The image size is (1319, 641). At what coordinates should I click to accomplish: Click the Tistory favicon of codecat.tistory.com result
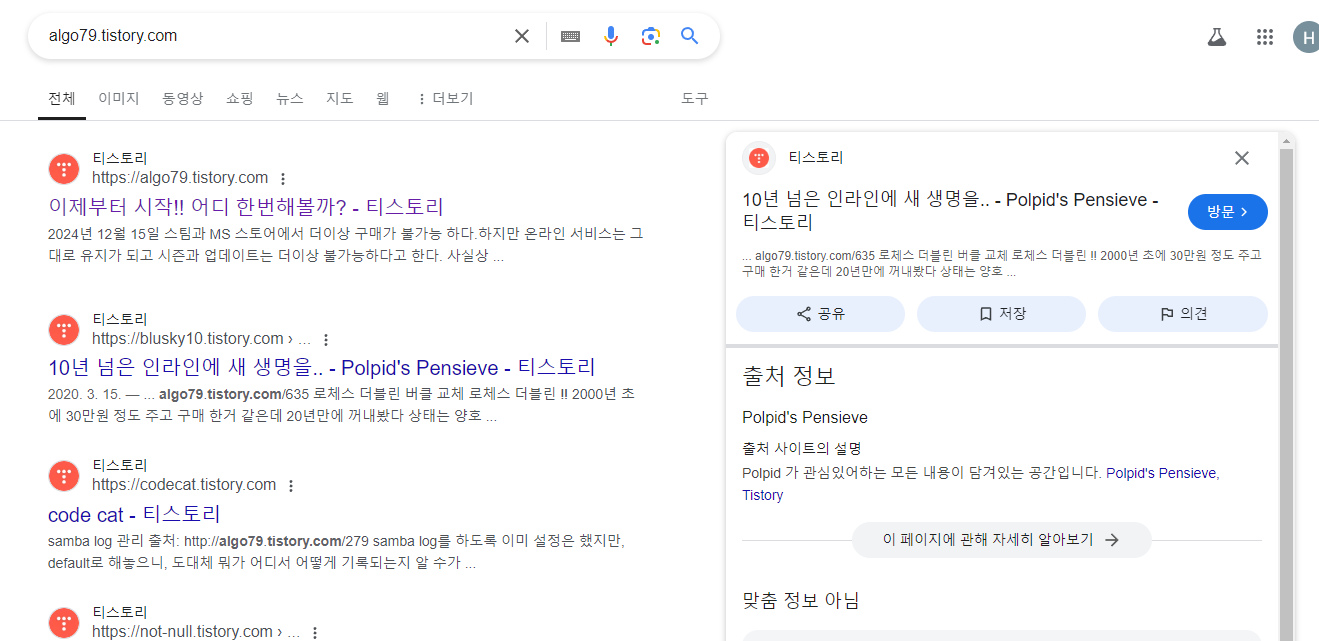point(64,475)
